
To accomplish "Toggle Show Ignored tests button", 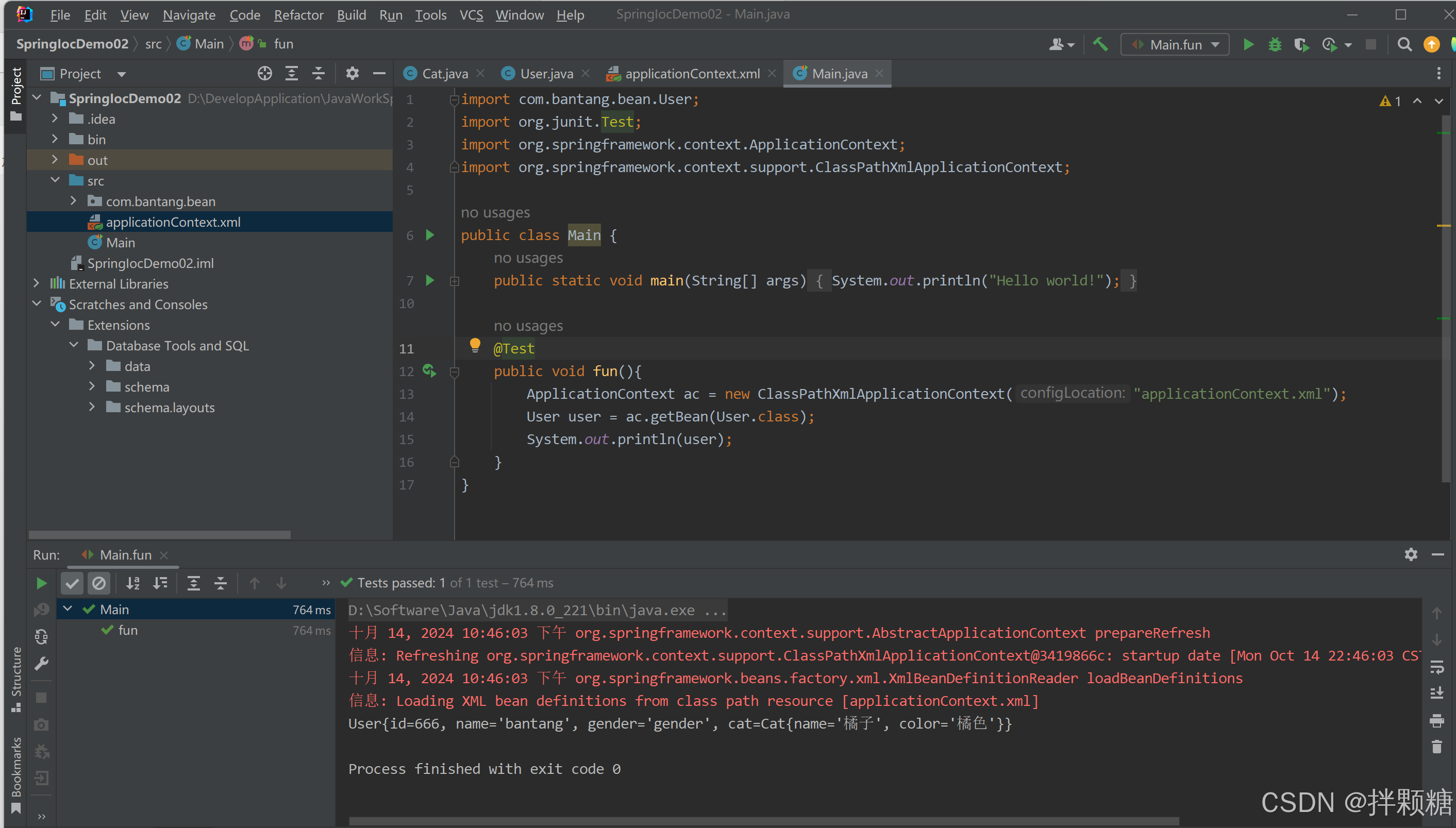I will (x=99, y=583).
